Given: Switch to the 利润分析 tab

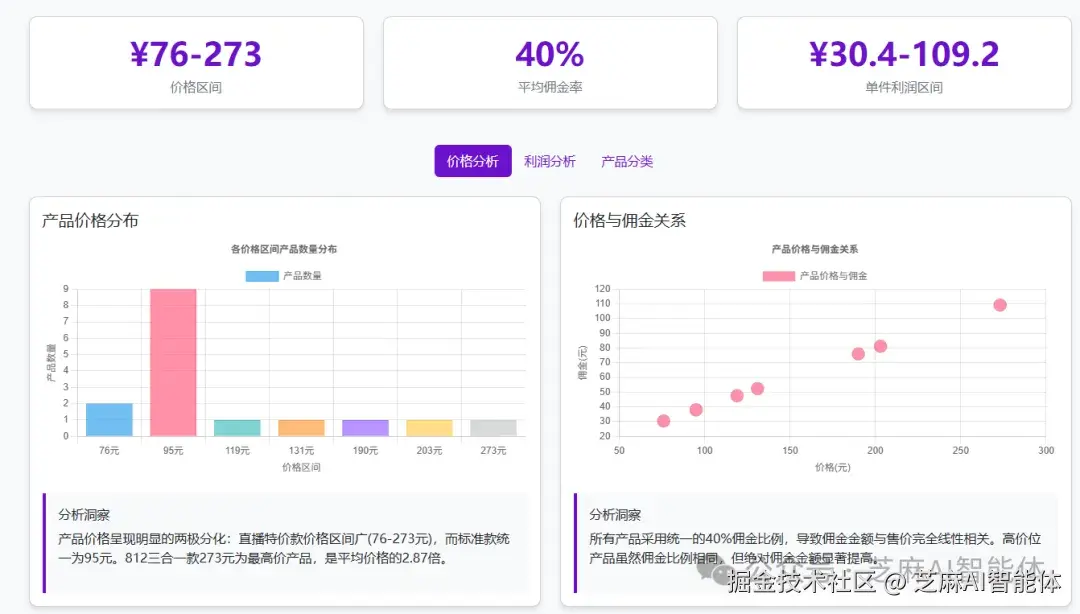Looking at the screenshot, I should click(551, 160).
